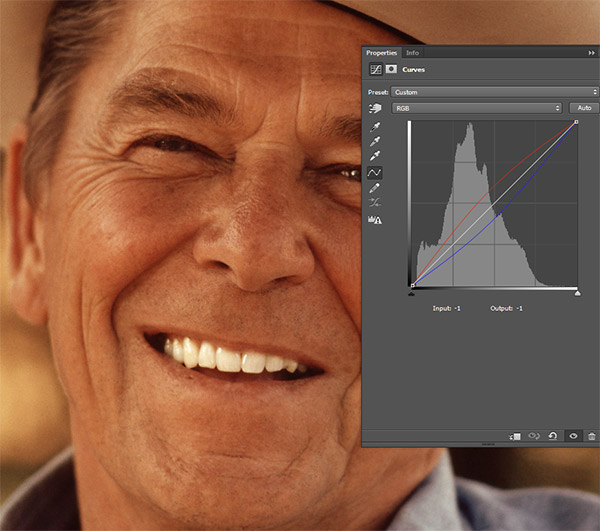
Task: Select the gray point eyedropper
Action: [x=375, y=142]
